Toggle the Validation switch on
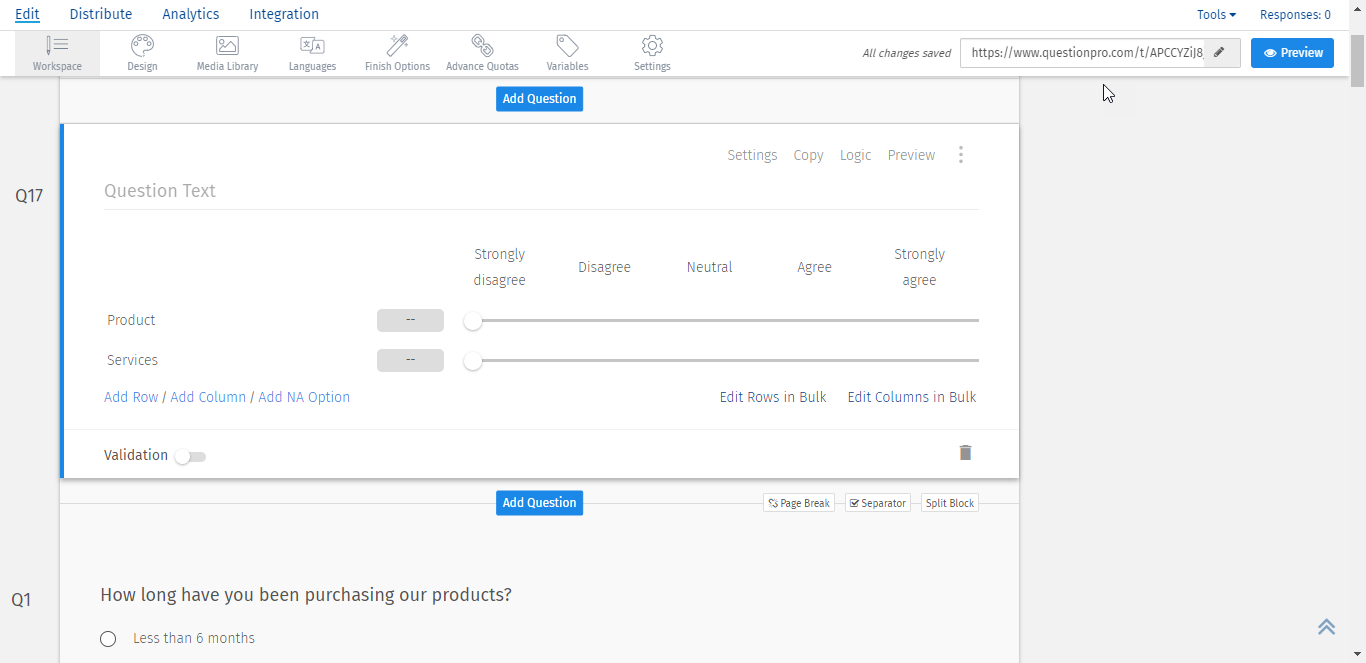 (190, 457)
